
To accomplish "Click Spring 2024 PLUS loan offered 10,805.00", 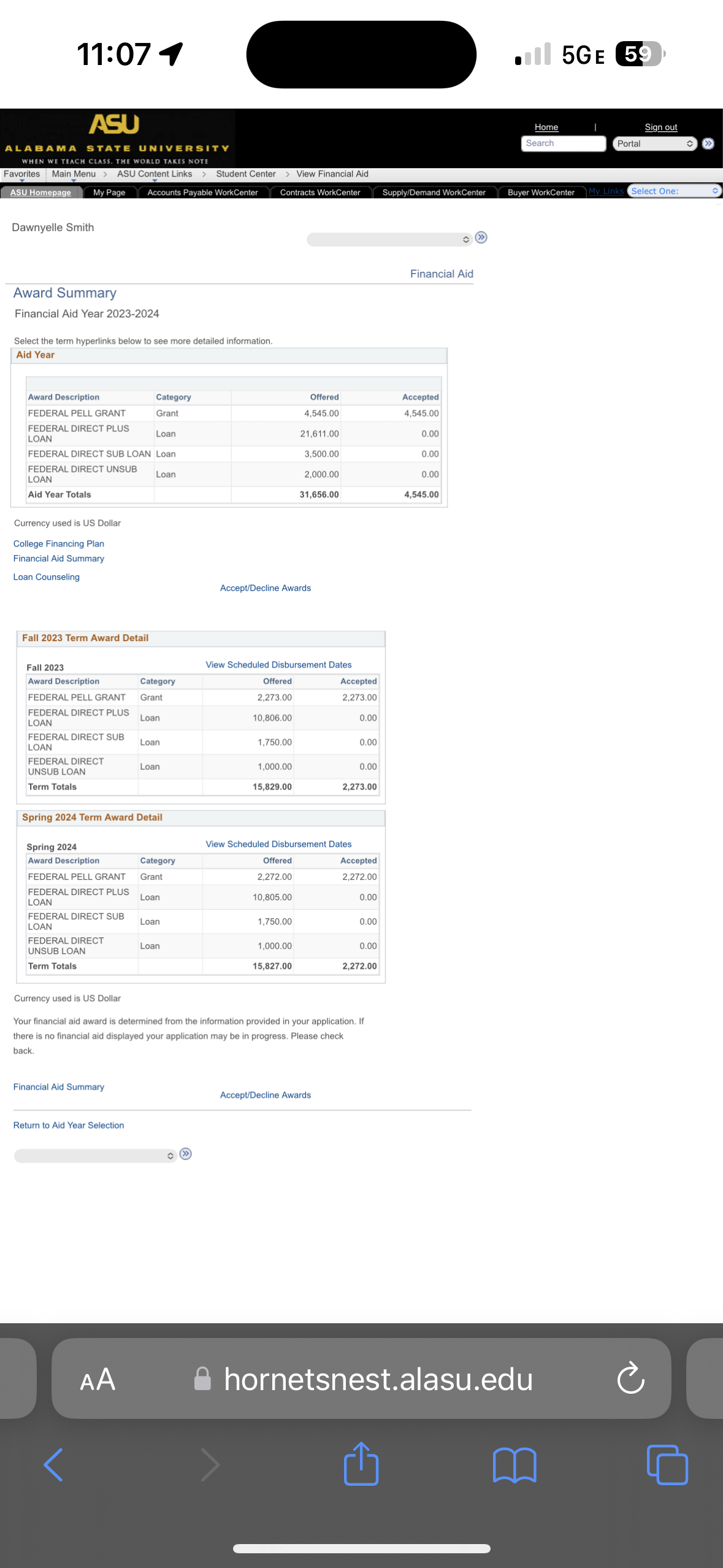I will pos(272,897).
